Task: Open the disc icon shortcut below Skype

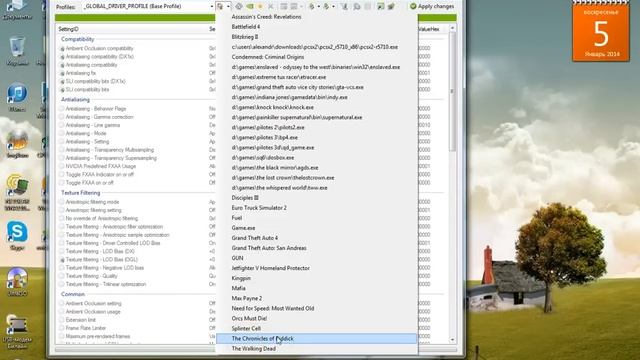Action: (17, 282)
